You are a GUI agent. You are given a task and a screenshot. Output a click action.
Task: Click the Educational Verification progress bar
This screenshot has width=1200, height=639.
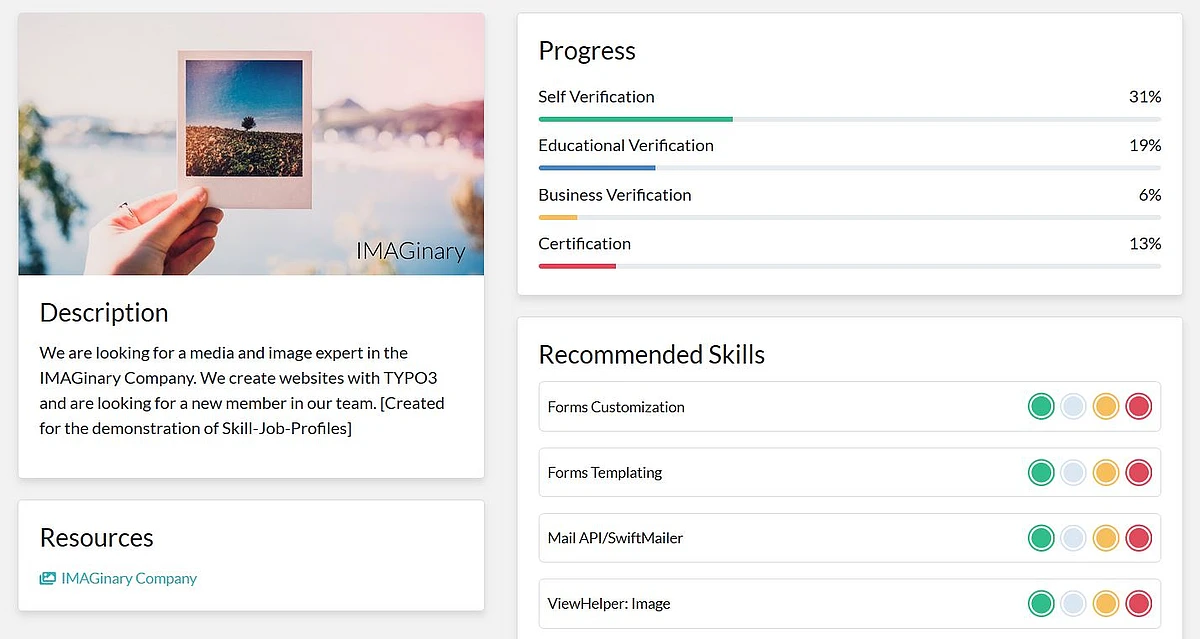(849, 168)
